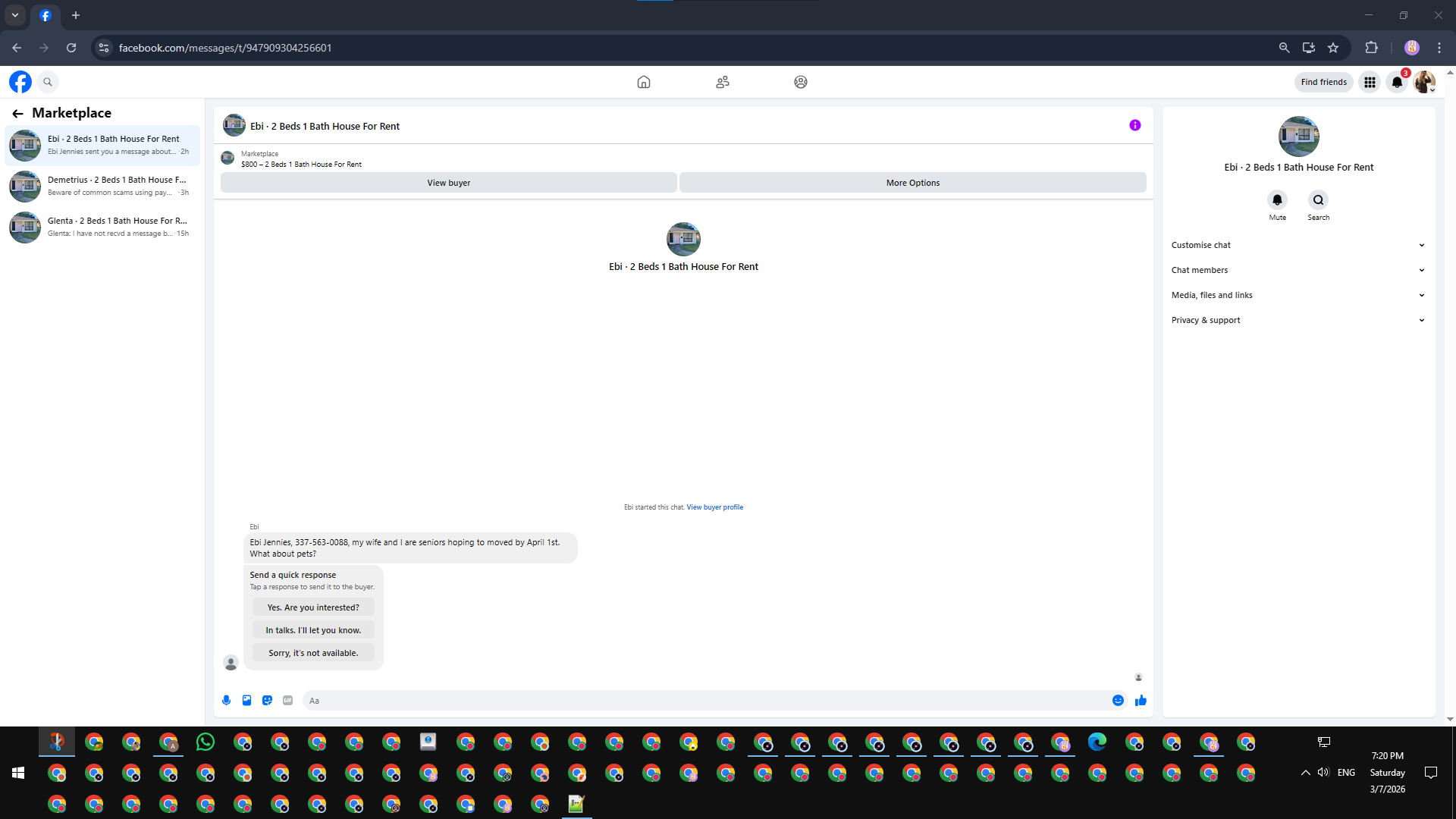The height and width of the screenshot is (819, 1456).
Task: Expand the Privacy & support section
Action: pyautogui.click(x=1298, y=320)
